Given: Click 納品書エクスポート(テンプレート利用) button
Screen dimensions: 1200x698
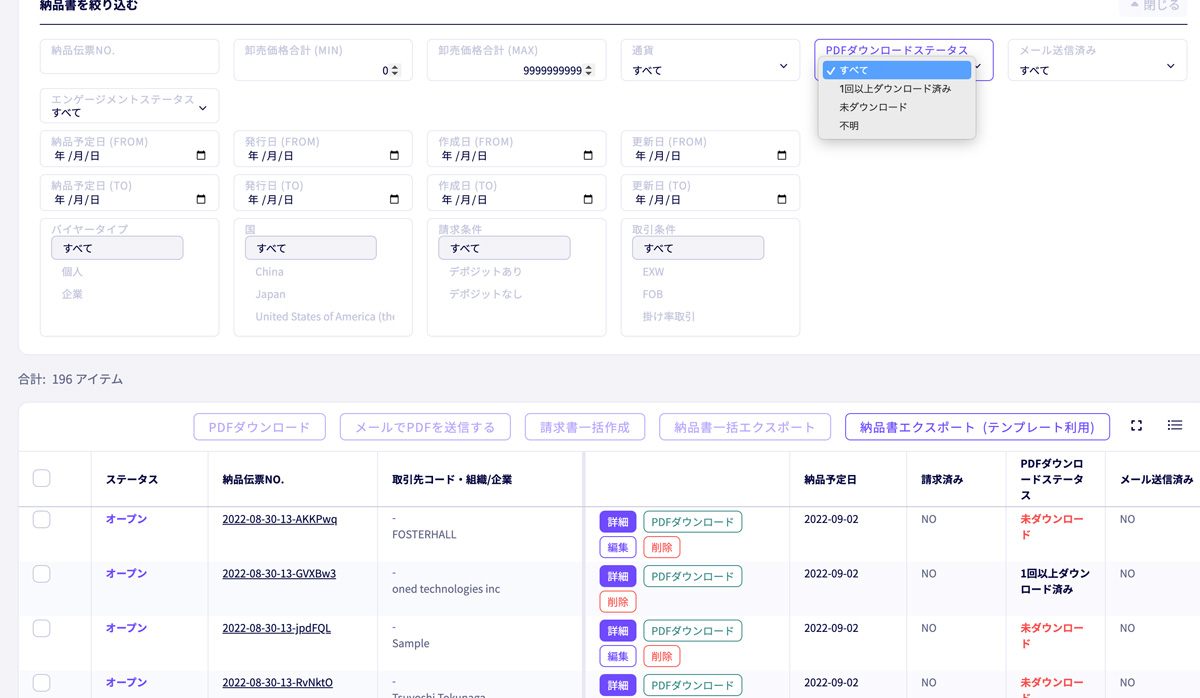Looking at the screenshot, I should pos(977,427).
